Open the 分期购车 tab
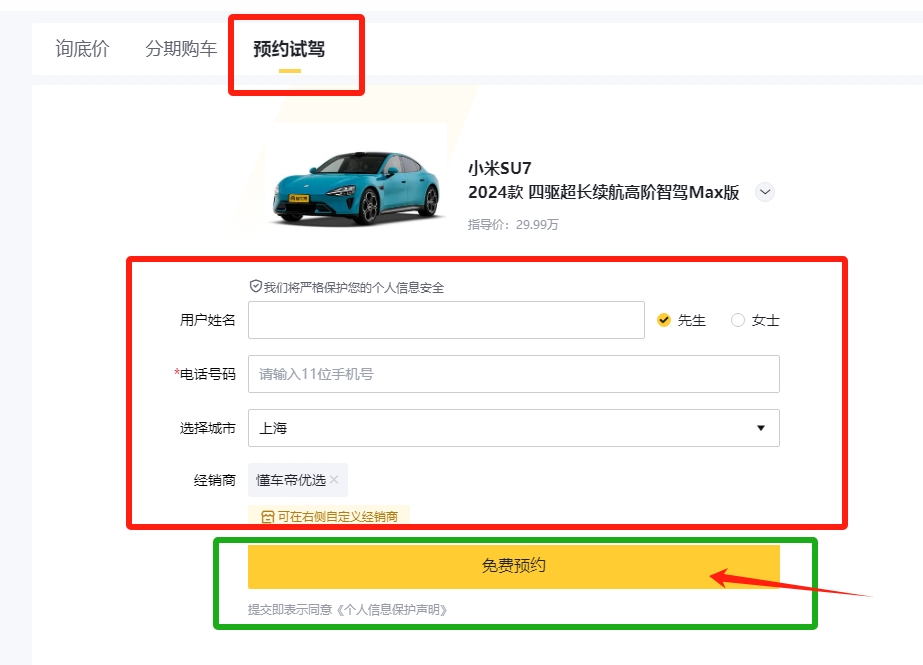The width and height of the screenshot is (923, 665). tap(181, 49)
